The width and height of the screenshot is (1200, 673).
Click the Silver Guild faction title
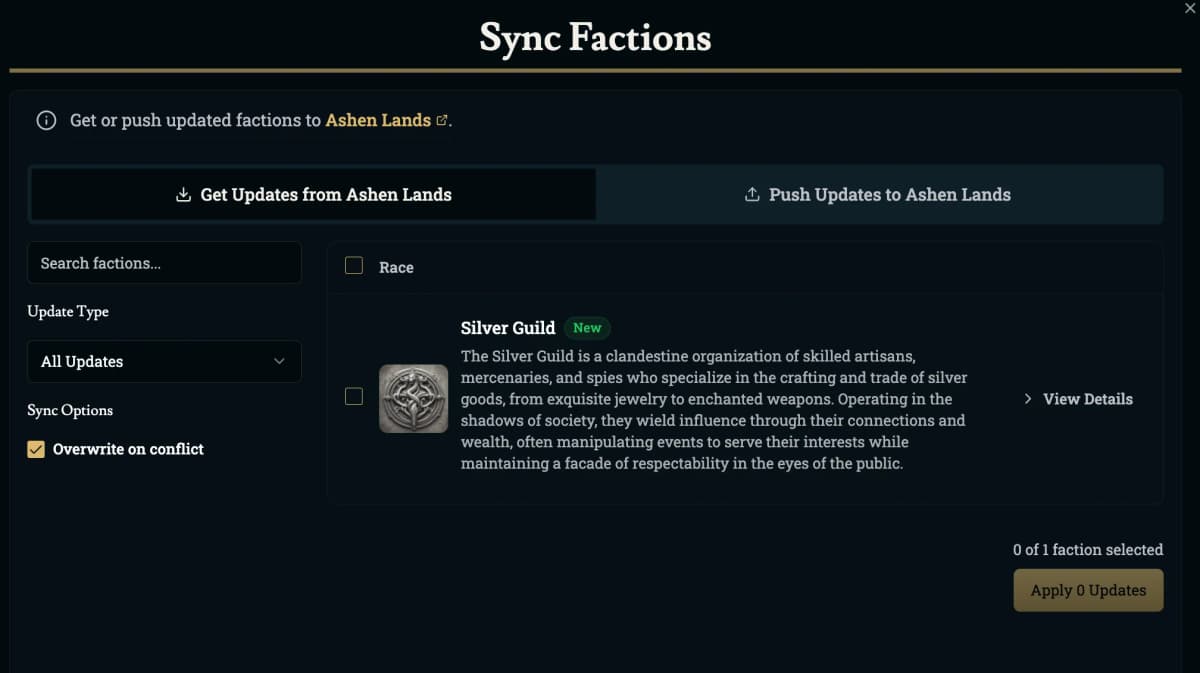tap(507, 328)
